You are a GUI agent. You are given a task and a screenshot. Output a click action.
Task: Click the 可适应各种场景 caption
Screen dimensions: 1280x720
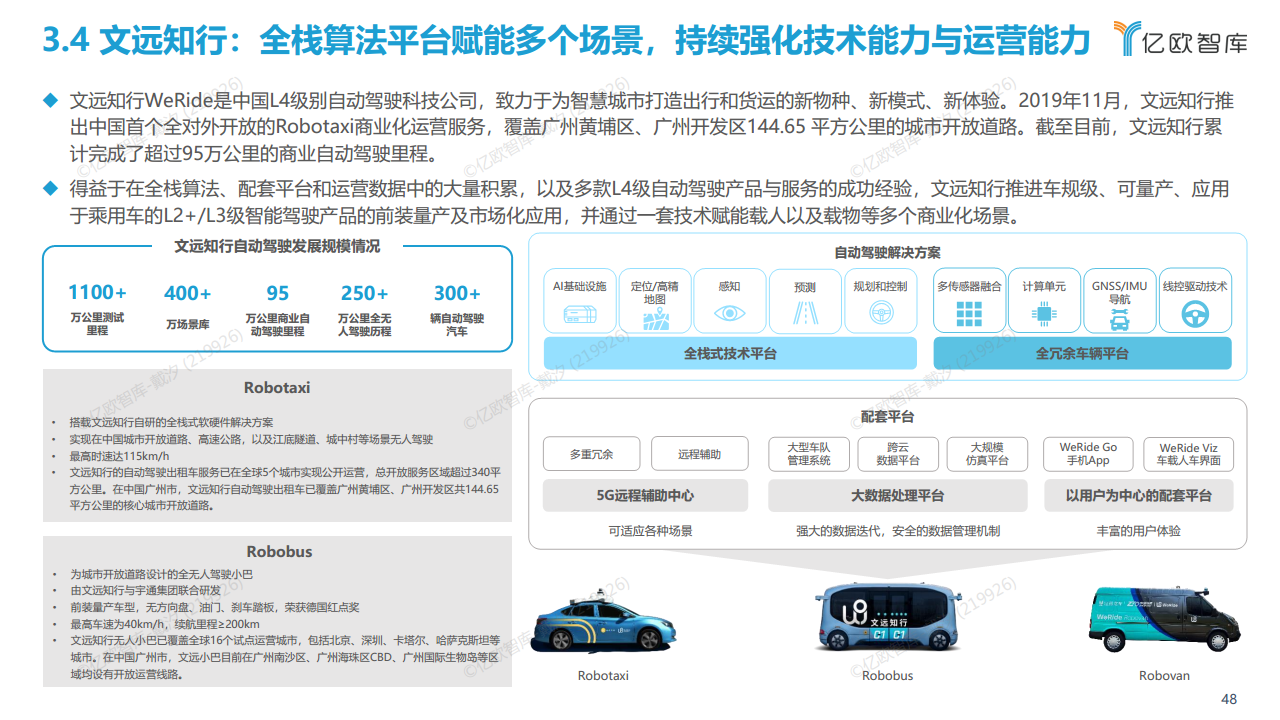[651, 531]
